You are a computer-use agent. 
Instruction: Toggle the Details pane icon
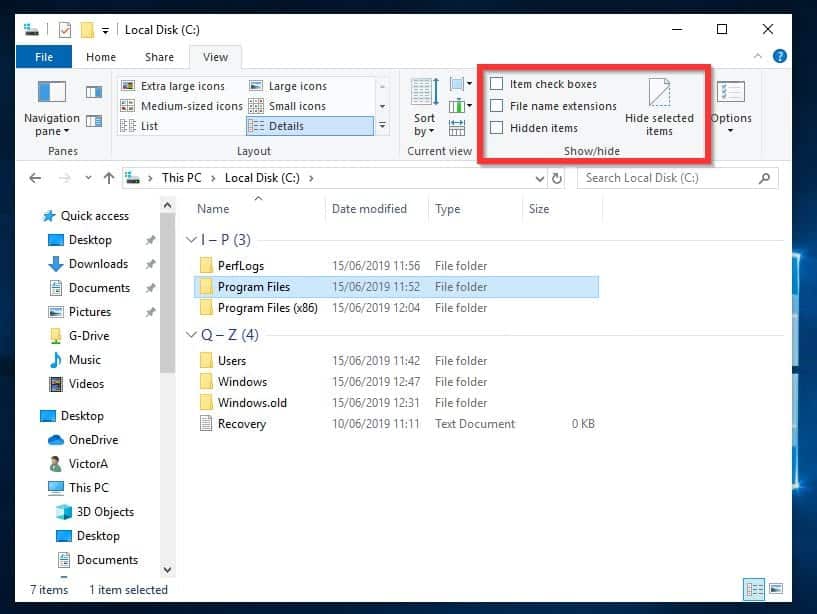click(94, 121)
